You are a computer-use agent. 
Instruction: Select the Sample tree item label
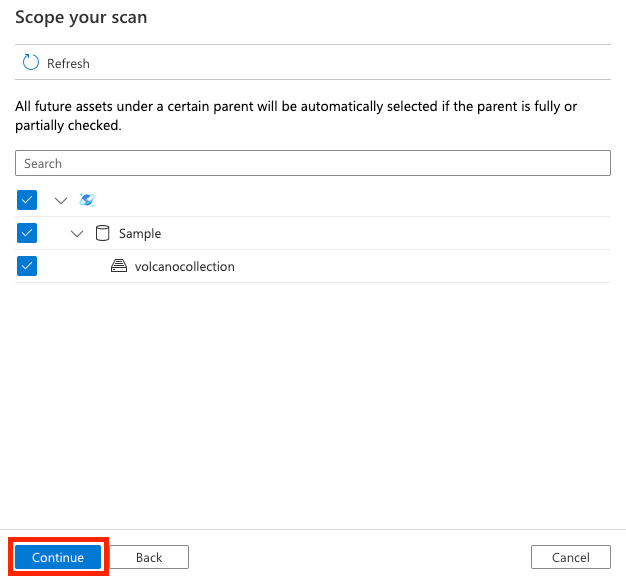140,234
